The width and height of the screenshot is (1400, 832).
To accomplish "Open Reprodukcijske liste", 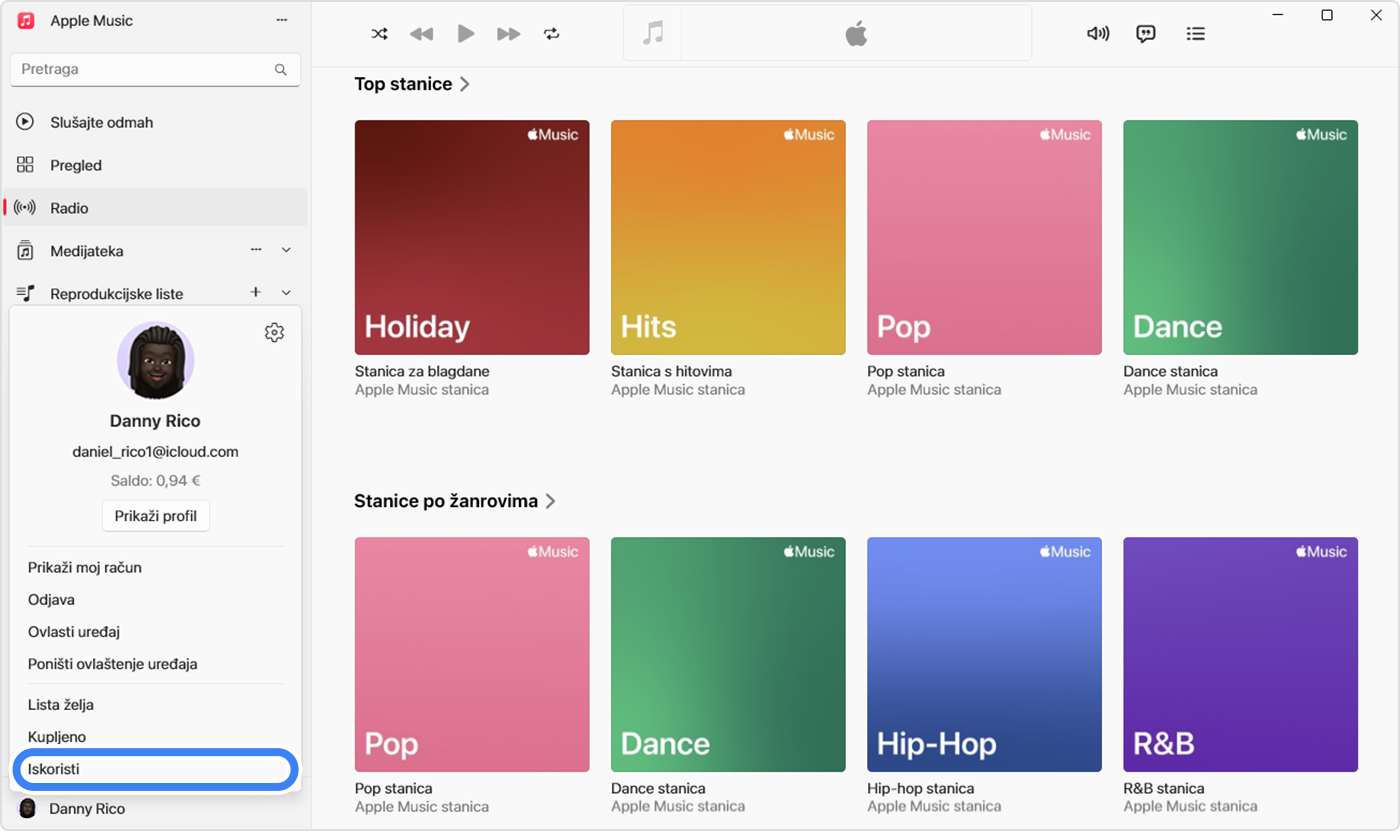I will coord(117,294).
